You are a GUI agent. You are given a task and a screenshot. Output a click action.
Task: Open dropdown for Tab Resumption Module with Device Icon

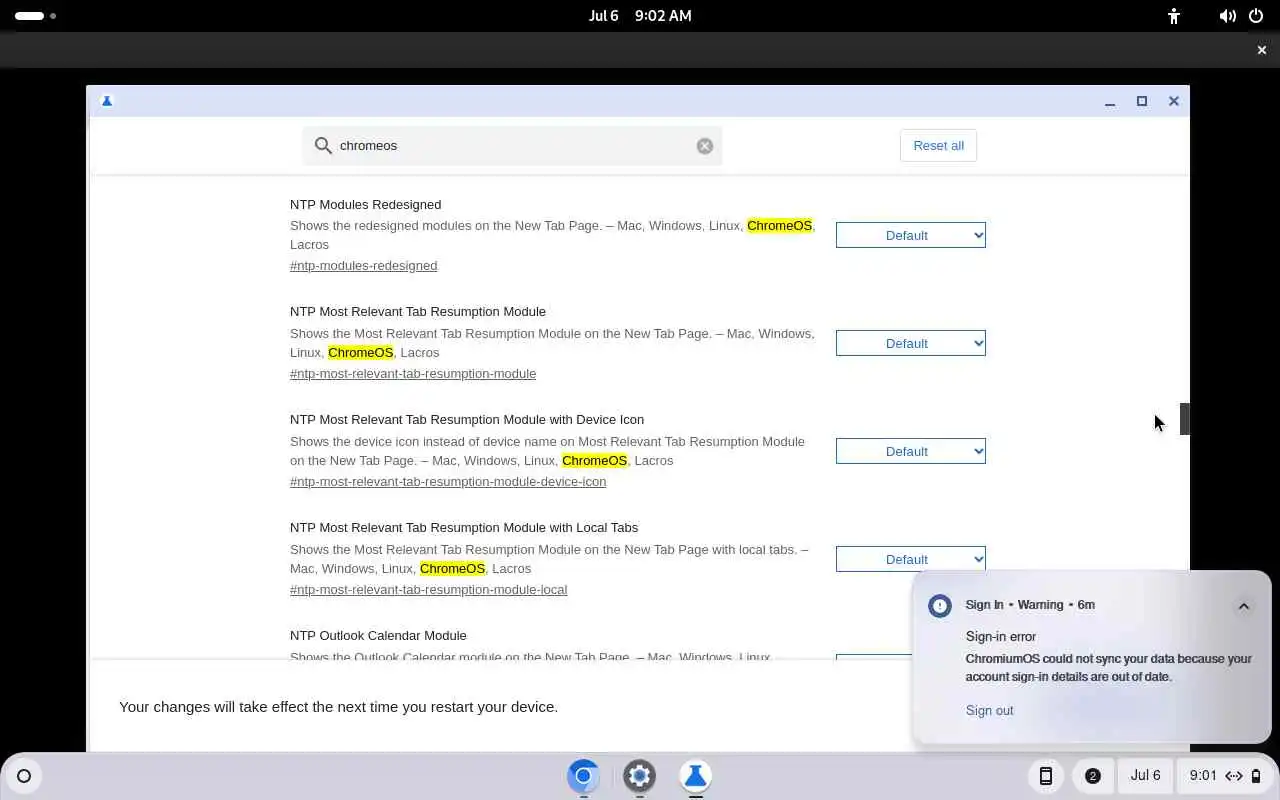point(910,451)
